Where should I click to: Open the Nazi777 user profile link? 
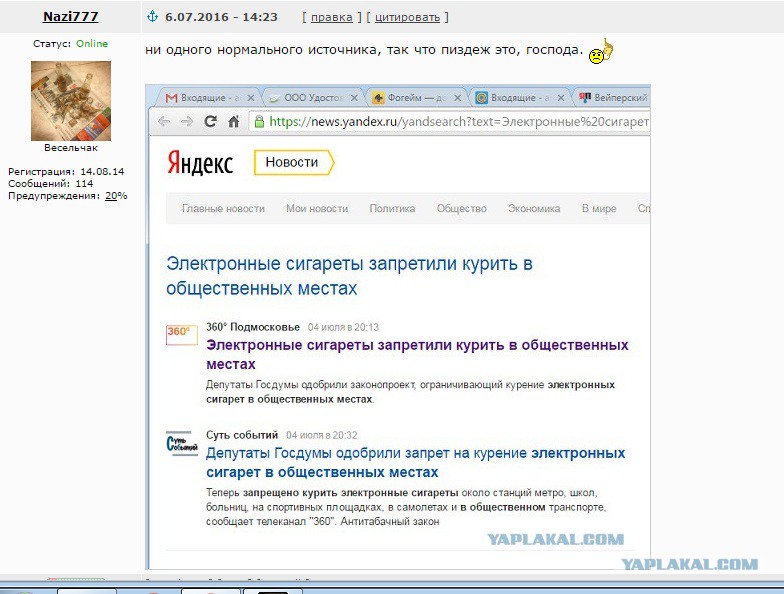click(x=70, y=16)
